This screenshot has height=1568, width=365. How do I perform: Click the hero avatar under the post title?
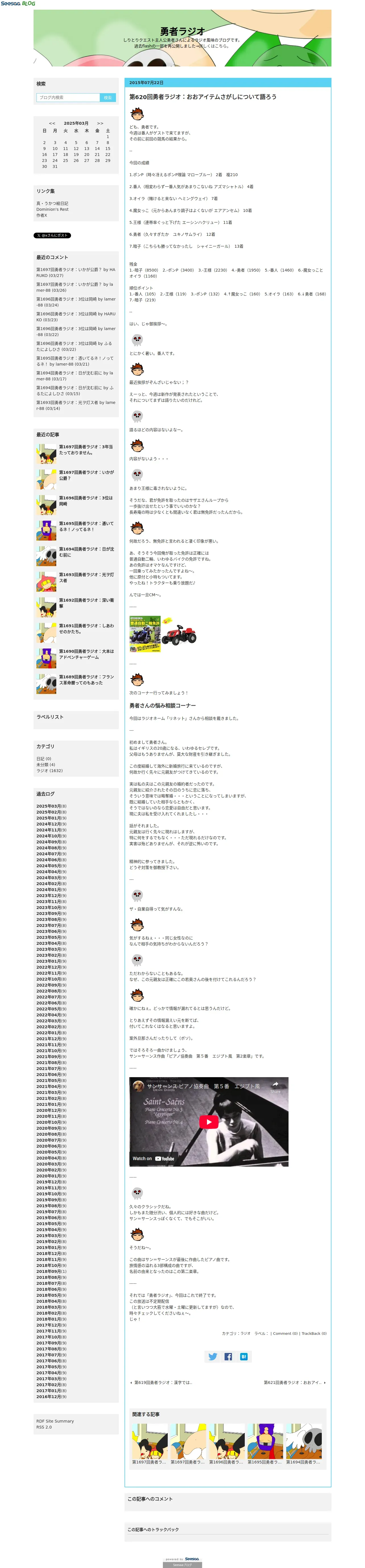[137, 113]
